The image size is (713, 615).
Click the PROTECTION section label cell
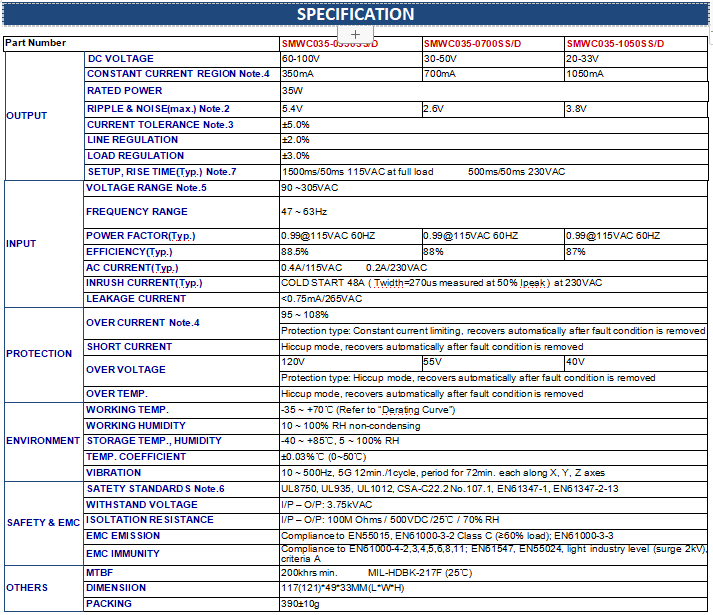coord(39,353)
